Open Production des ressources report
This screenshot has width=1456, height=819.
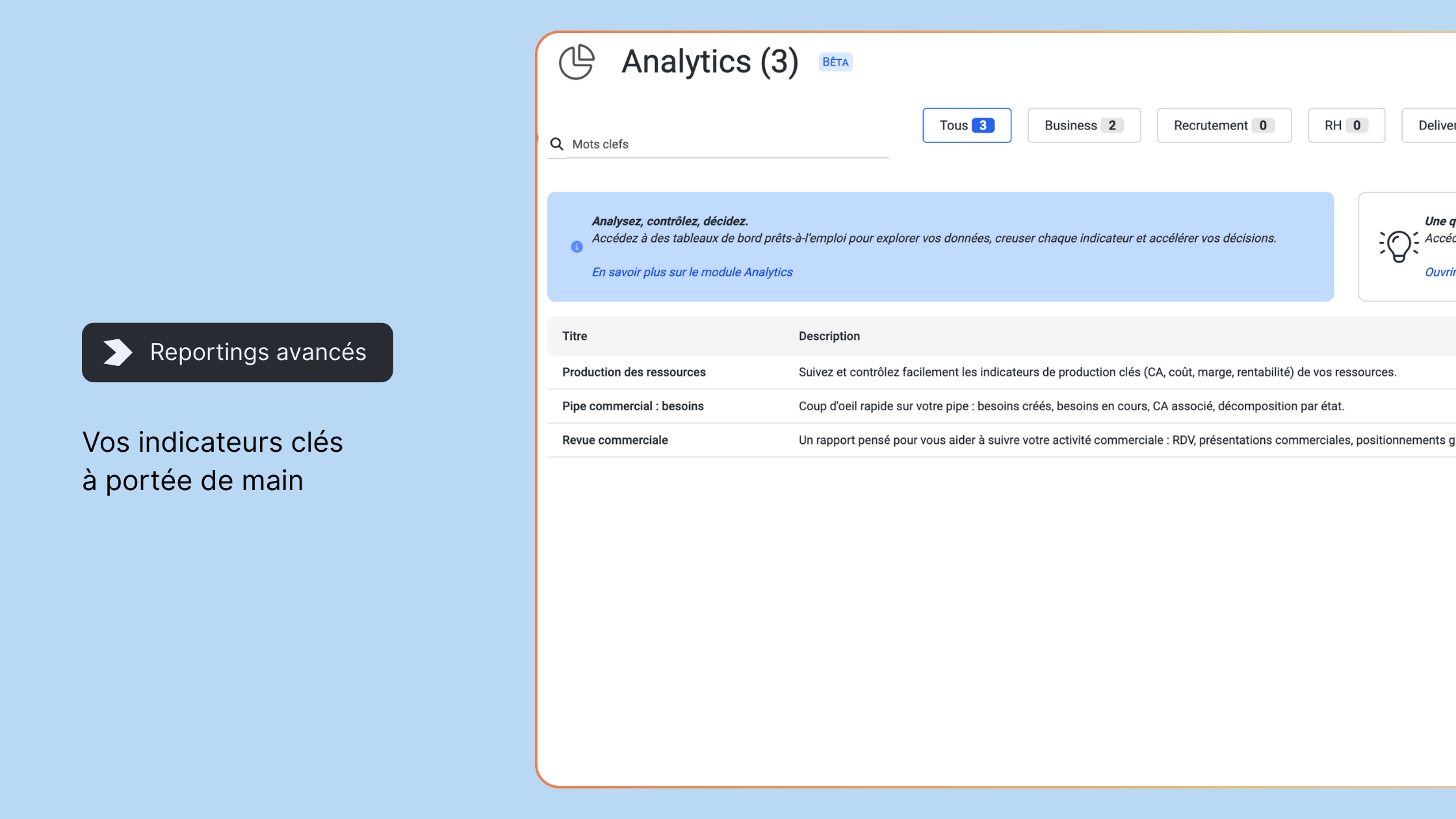[x=634, y=372]
